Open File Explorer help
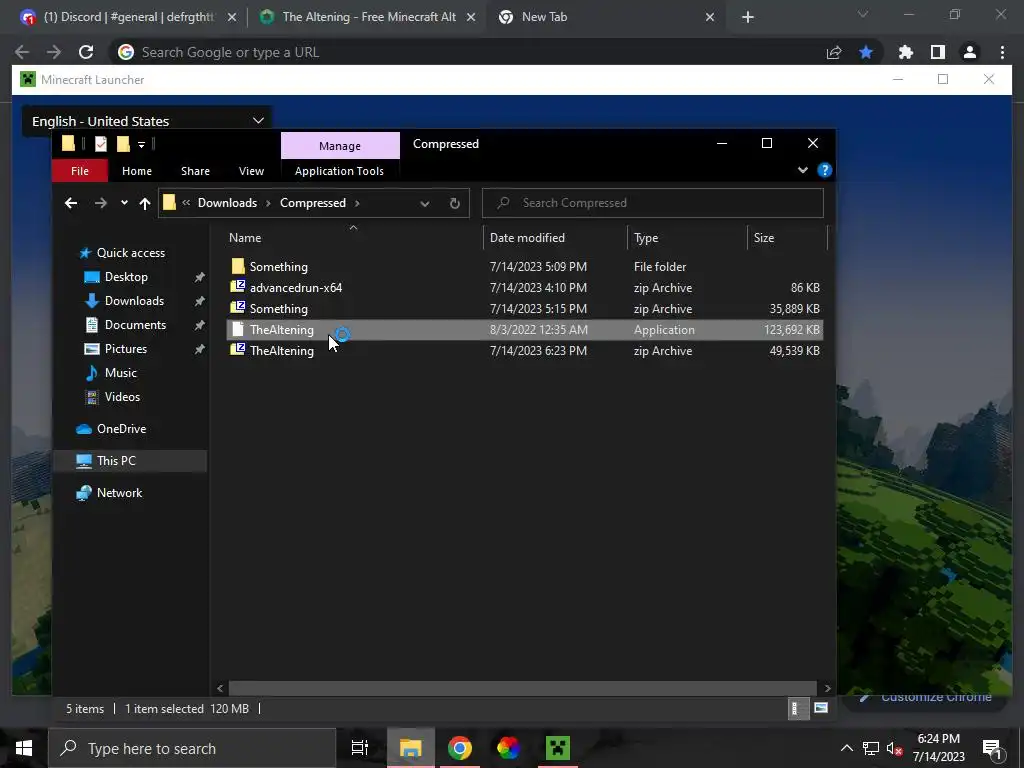Screen dimensions: 1024x768 [824, 170]
